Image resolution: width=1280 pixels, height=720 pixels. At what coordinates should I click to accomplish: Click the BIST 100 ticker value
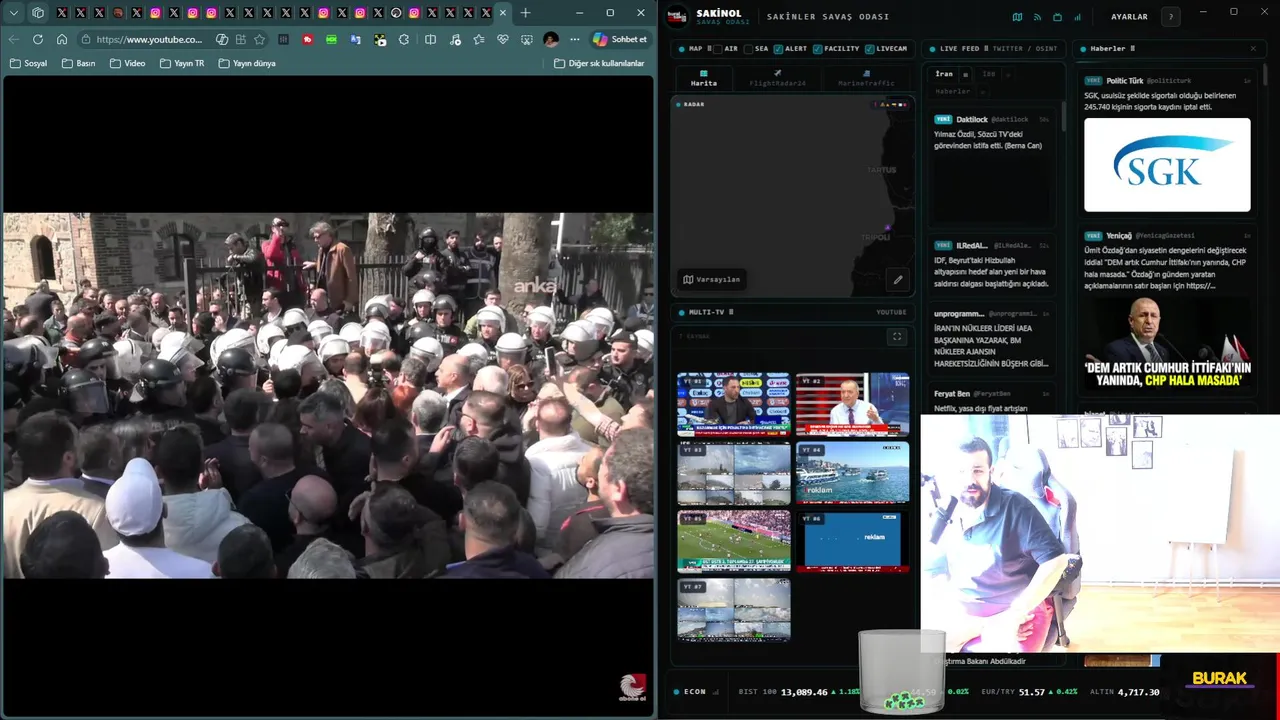(803, 692)
